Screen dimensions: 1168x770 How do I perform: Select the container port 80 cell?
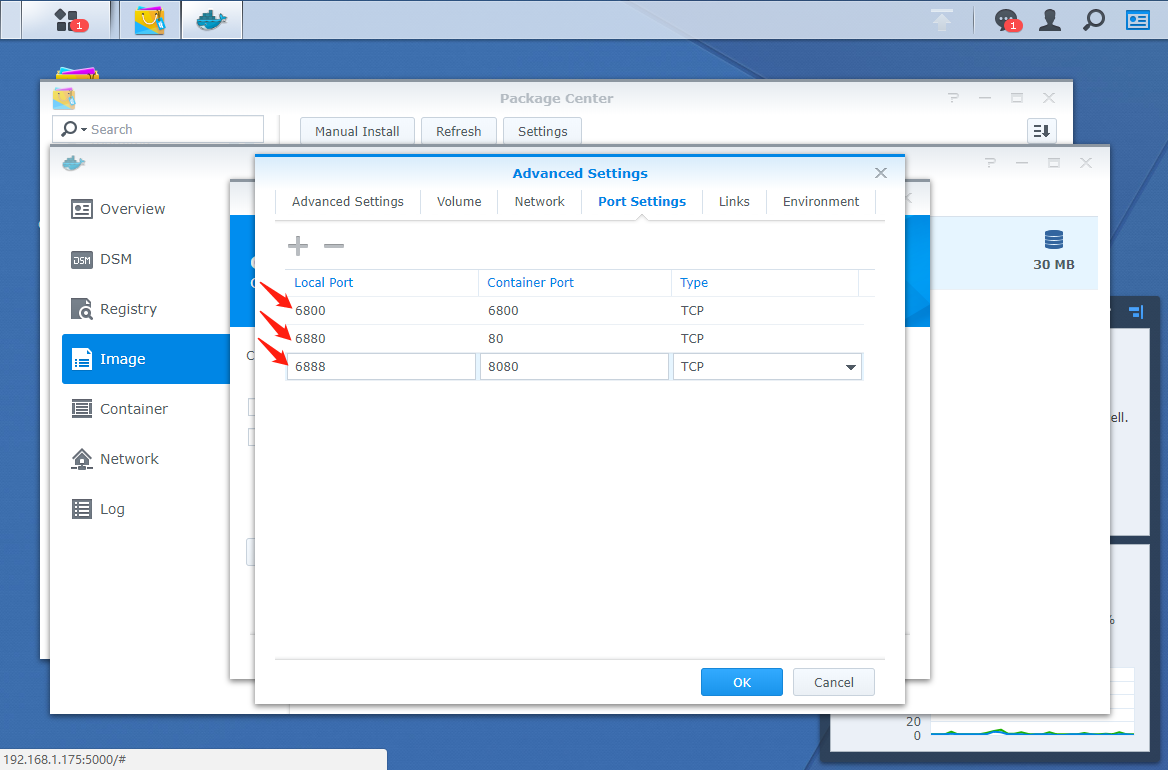575,338
